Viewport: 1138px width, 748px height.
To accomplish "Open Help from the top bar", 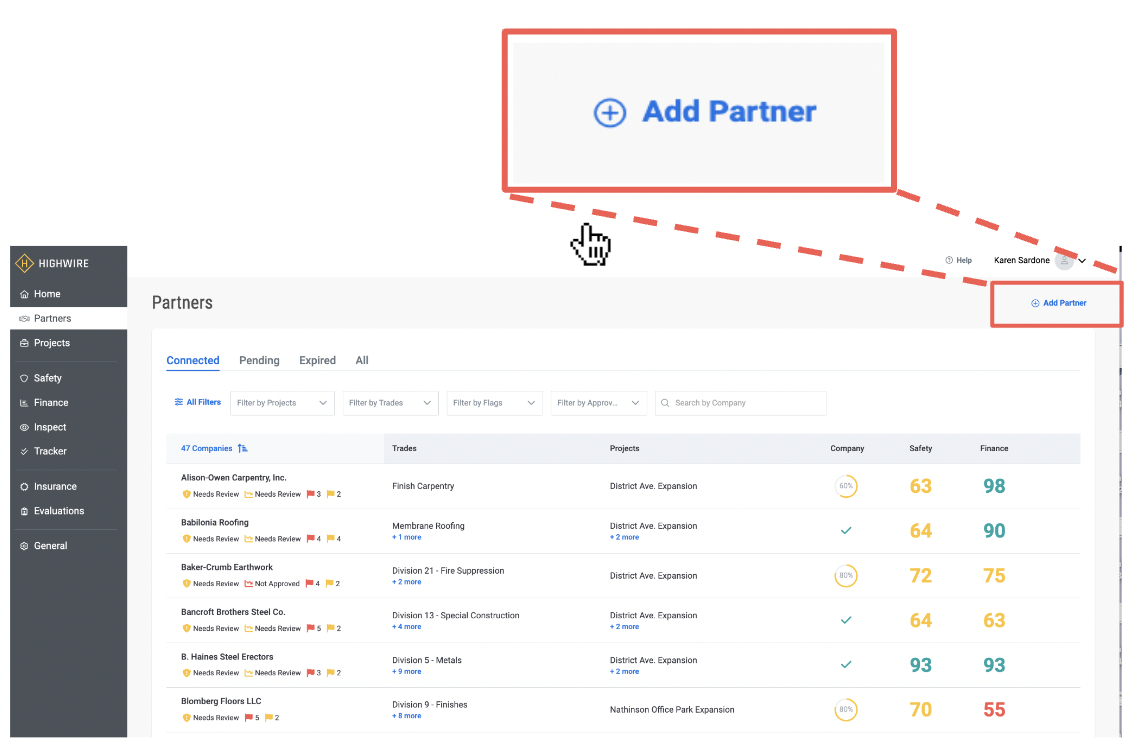I will (x=958, y=260).
